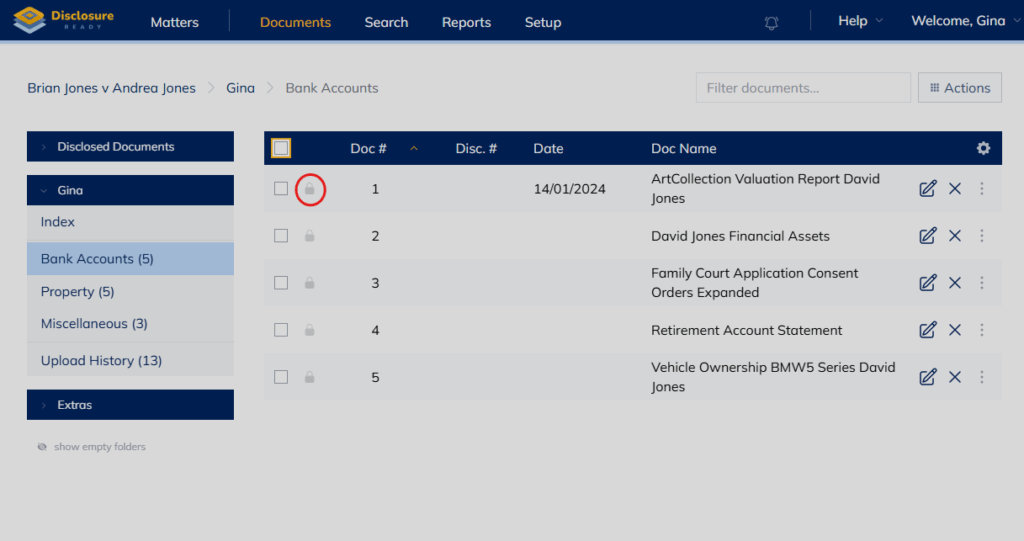This screenshot has width=1024, height=541.
Task: Toggle Doc # sort arrow
Action: (x=413, y=149)
